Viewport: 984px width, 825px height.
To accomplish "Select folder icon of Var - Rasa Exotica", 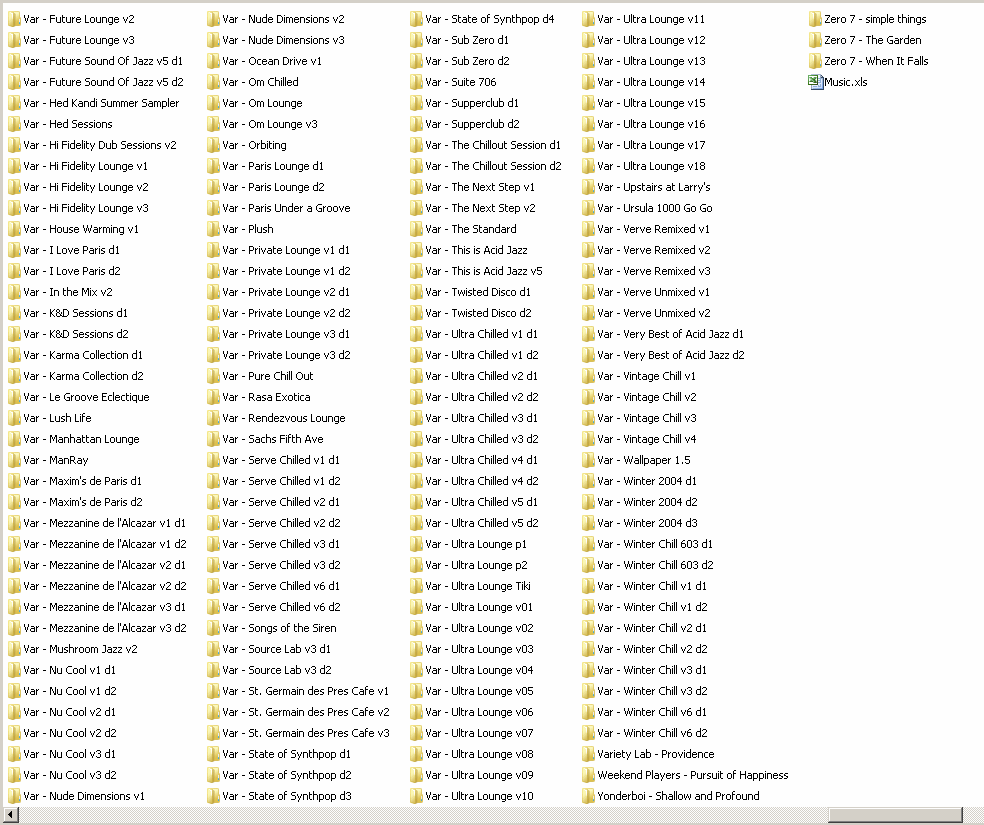I will [x=213, y=397].
